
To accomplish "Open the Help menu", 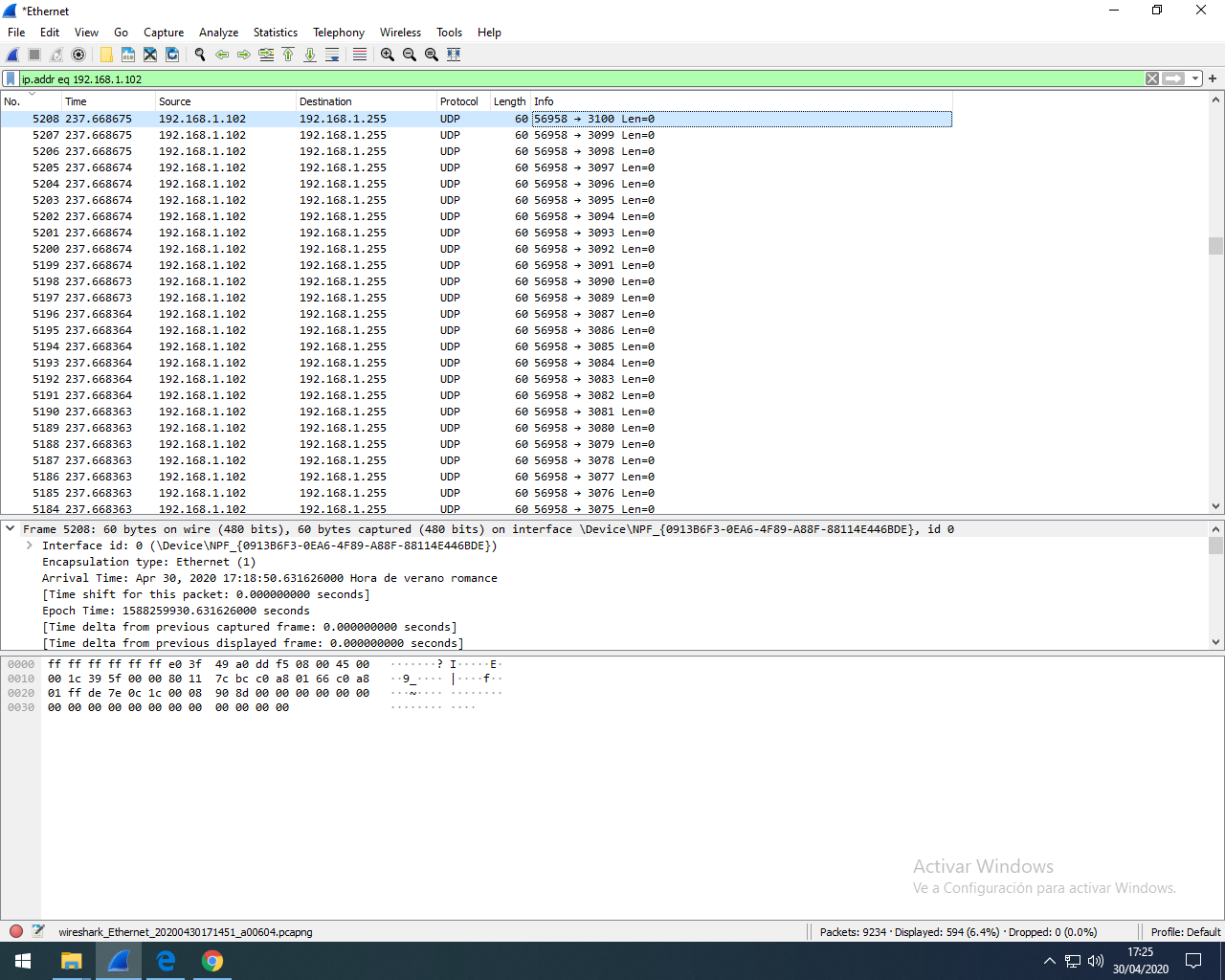I will pos(489,33).
